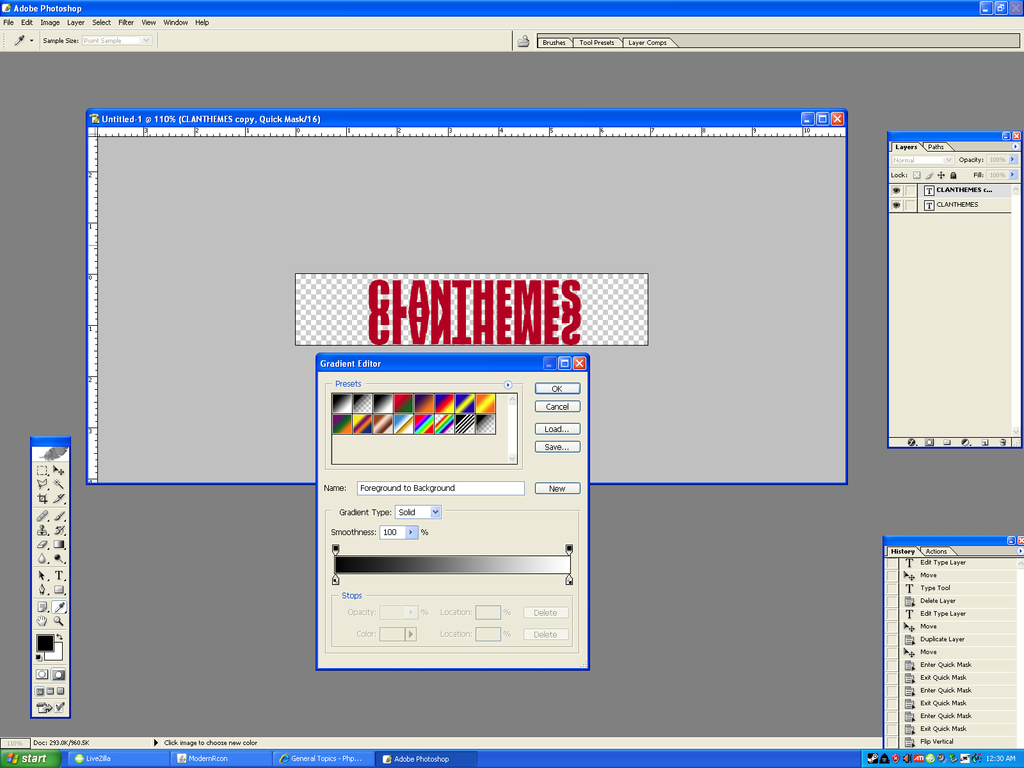Click the Save... button
Viewport: 1024px width, 768px height.
tap(557, 447)
